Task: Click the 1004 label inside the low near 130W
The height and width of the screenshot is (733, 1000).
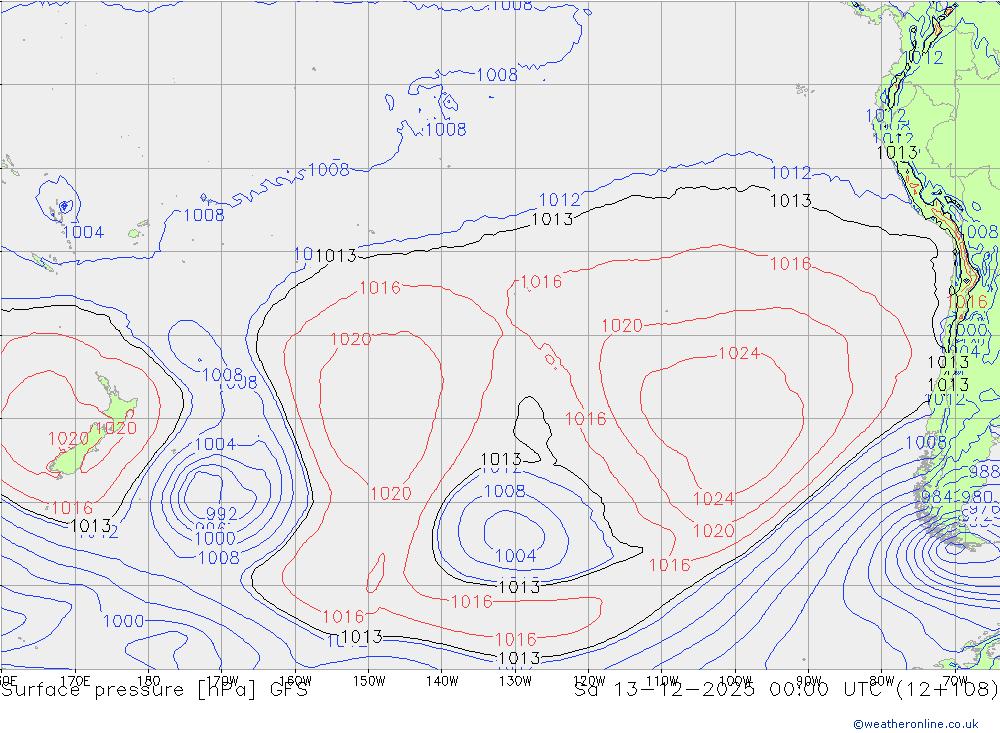Action: click(515, 556)
